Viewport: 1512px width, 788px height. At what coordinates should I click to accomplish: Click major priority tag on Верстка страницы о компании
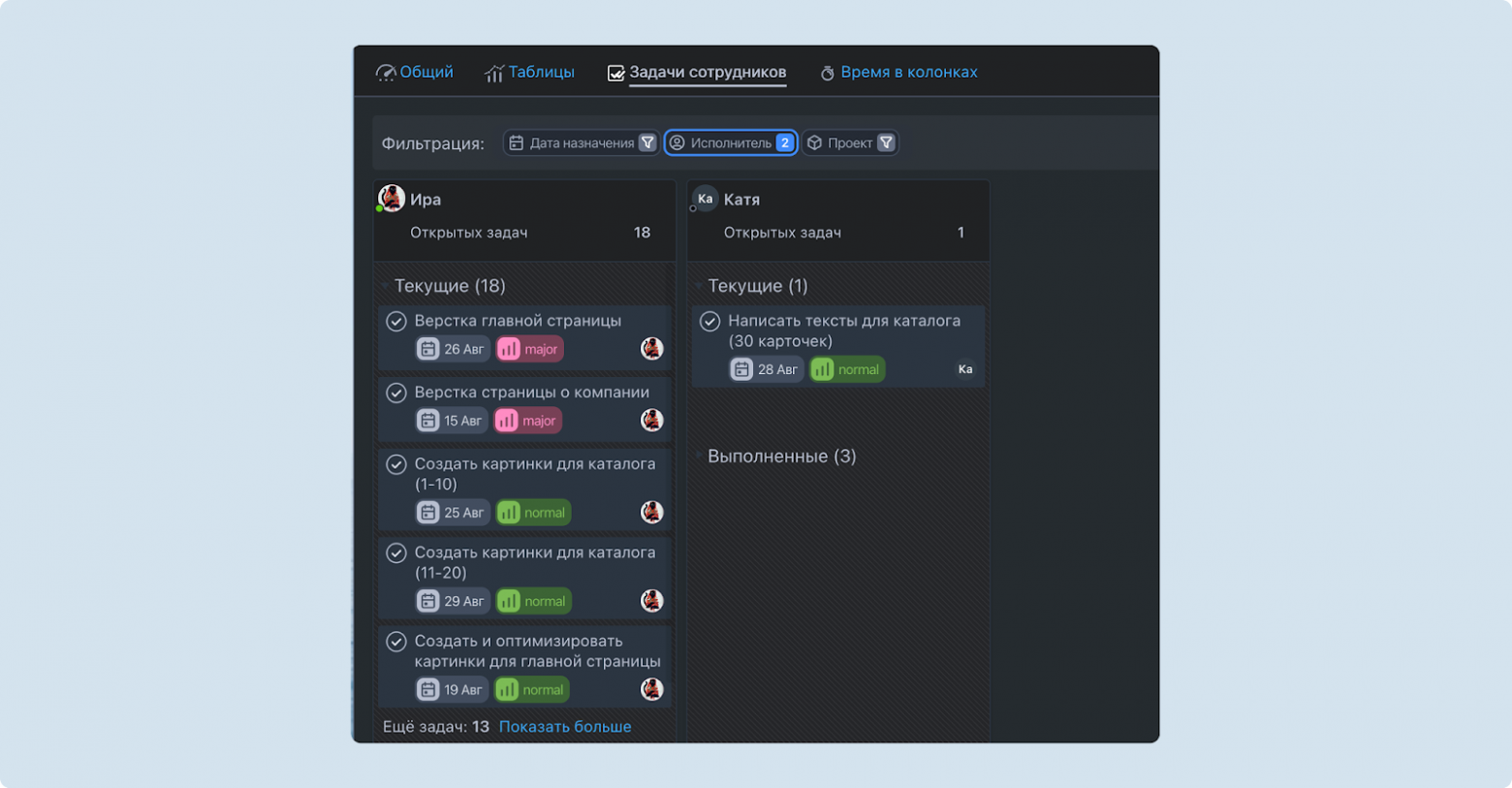pos(528,421)
